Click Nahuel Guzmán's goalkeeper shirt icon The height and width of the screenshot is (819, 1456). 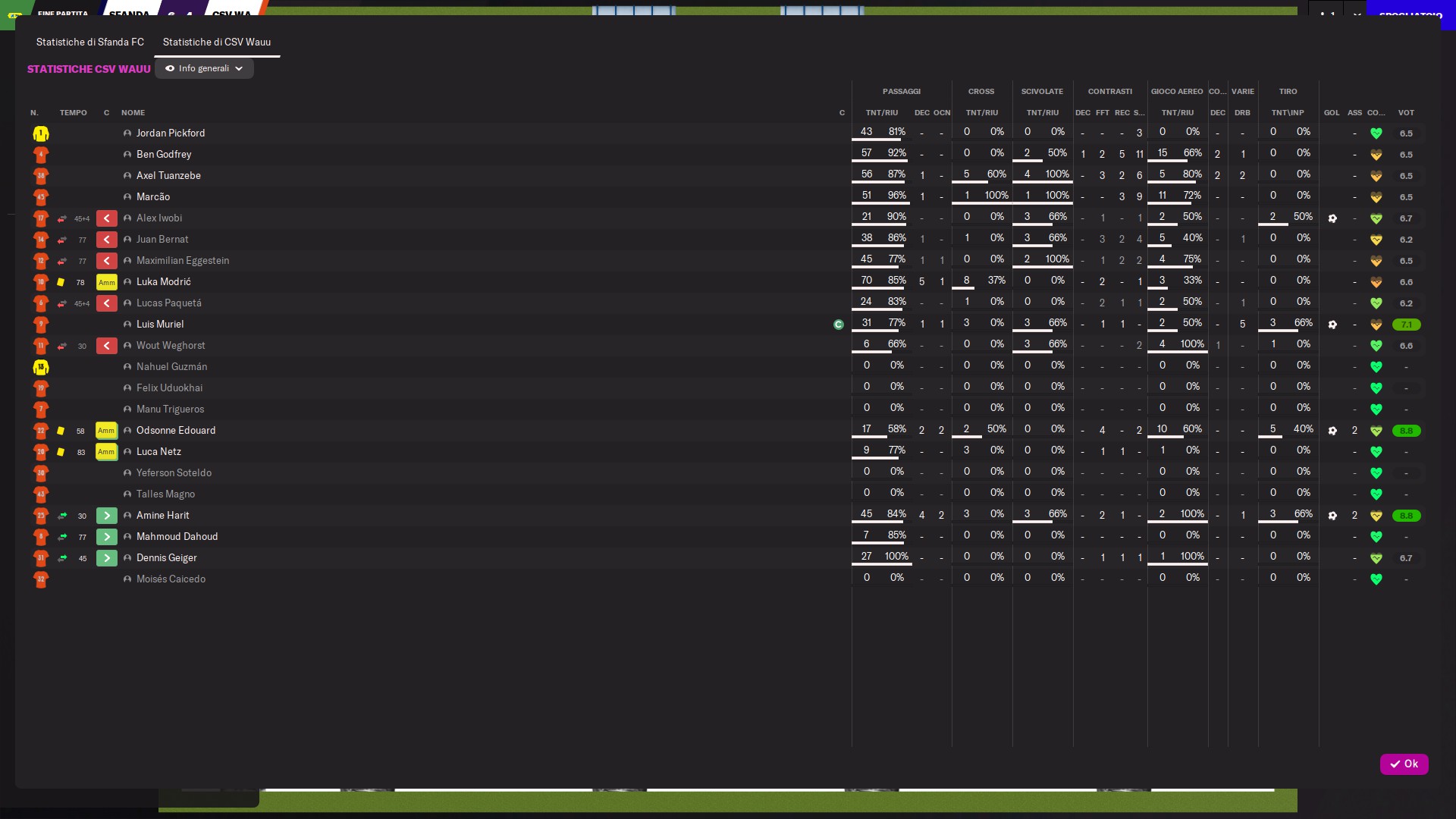pyautogui.click(x=41, y=367)
